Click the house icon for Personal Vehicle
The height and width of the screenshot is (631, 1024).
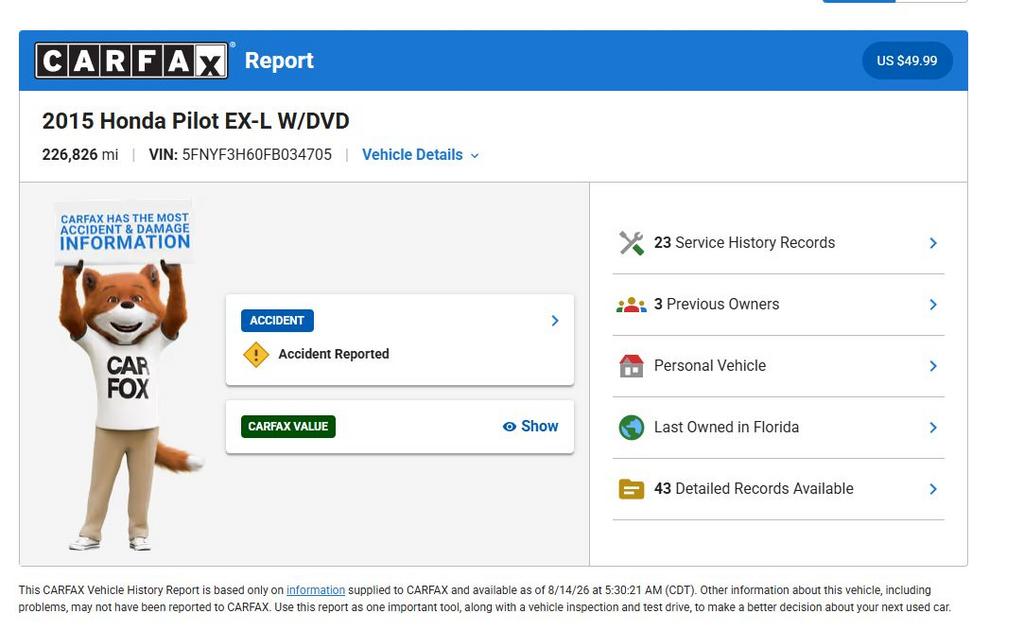click(x=631, y=366)
